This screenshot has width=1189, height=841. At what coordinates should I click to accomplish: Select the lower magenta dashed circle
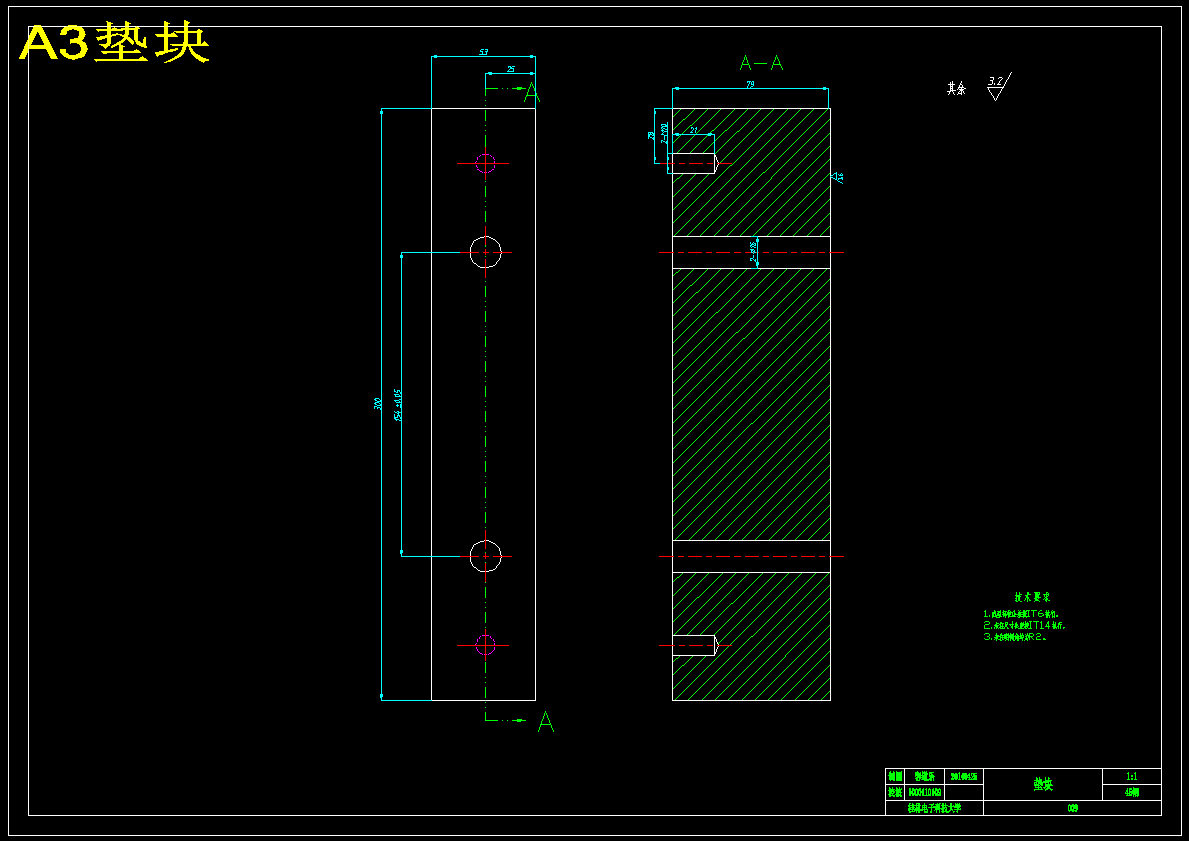click(485, 645)
